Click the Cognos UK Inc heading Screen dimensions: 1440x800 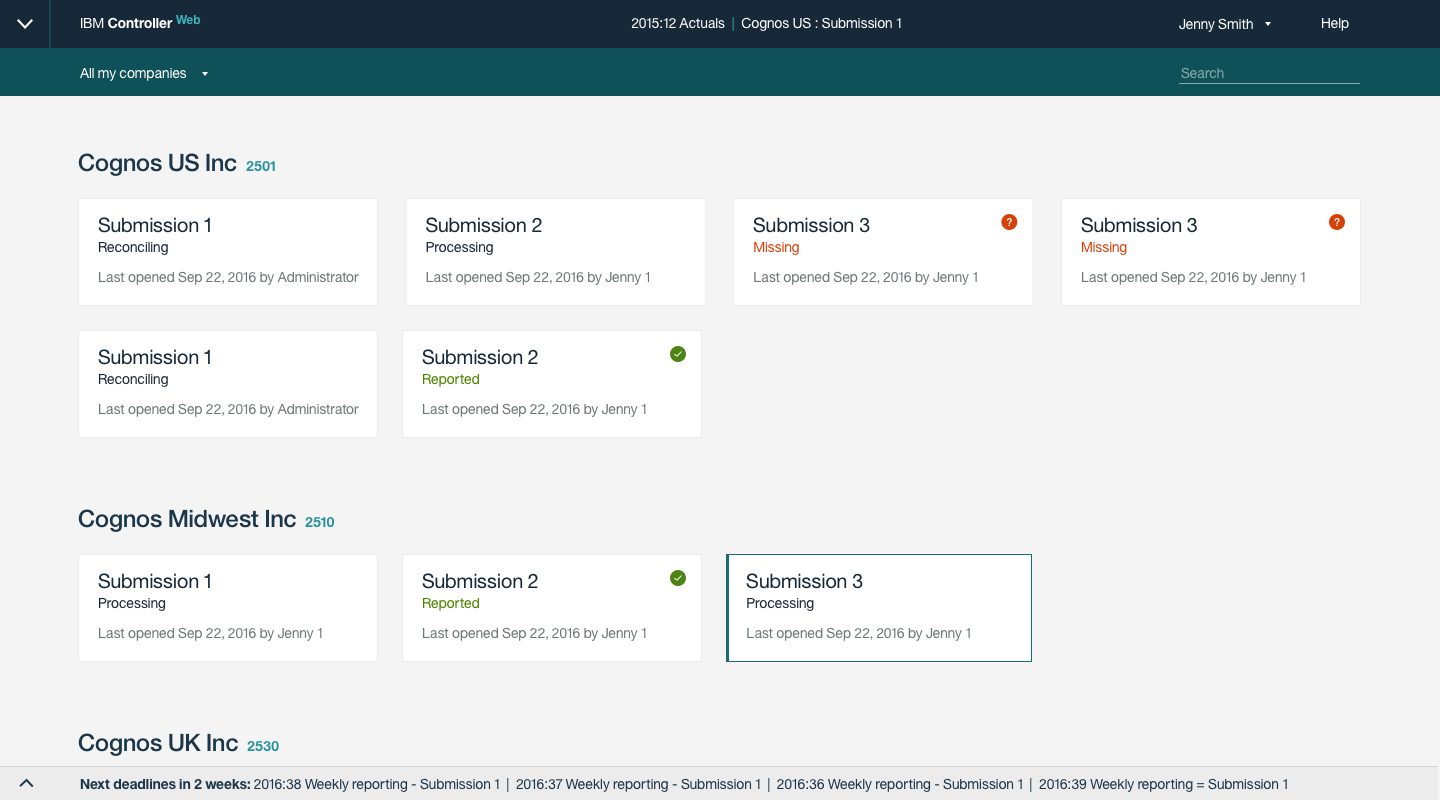click(x=158, y=743)
